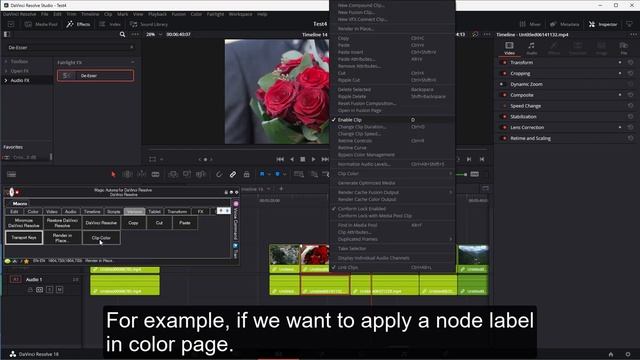Toggle Enable Clip in context menu
This screenshot has width=640, height=360.
pos(392,120)
